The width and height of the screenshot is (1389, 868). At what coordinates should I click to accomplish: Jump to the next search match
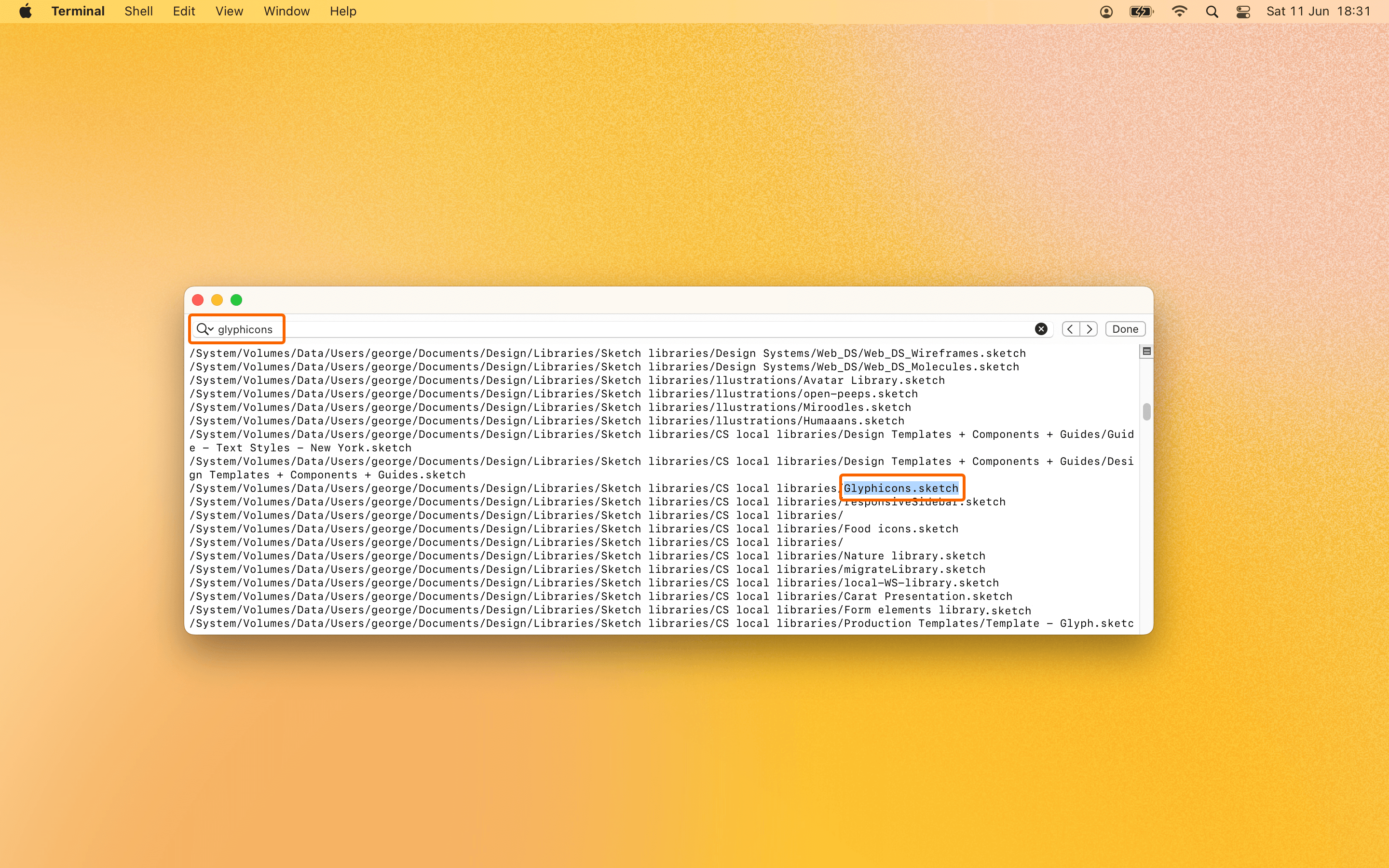pyautogui.click(x=1088, y=328)
